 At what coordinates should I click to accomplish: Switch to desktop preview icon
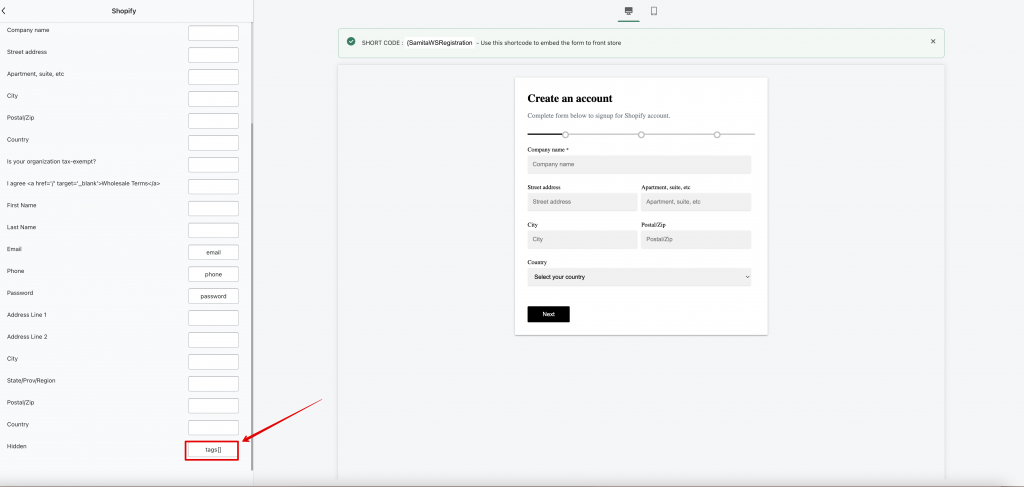[629, 11]
